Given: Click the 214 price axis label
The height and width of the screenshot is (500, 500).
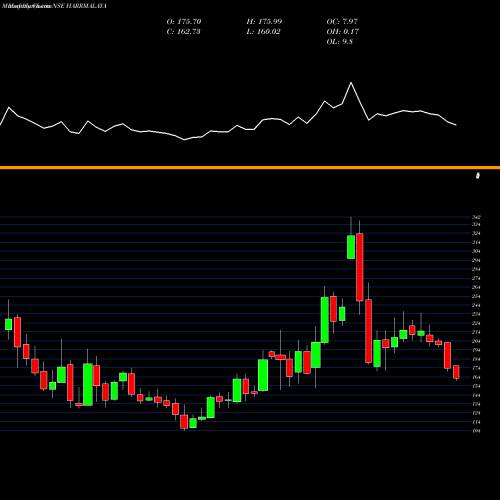Looking at the screenshot, I should point(476,332).
